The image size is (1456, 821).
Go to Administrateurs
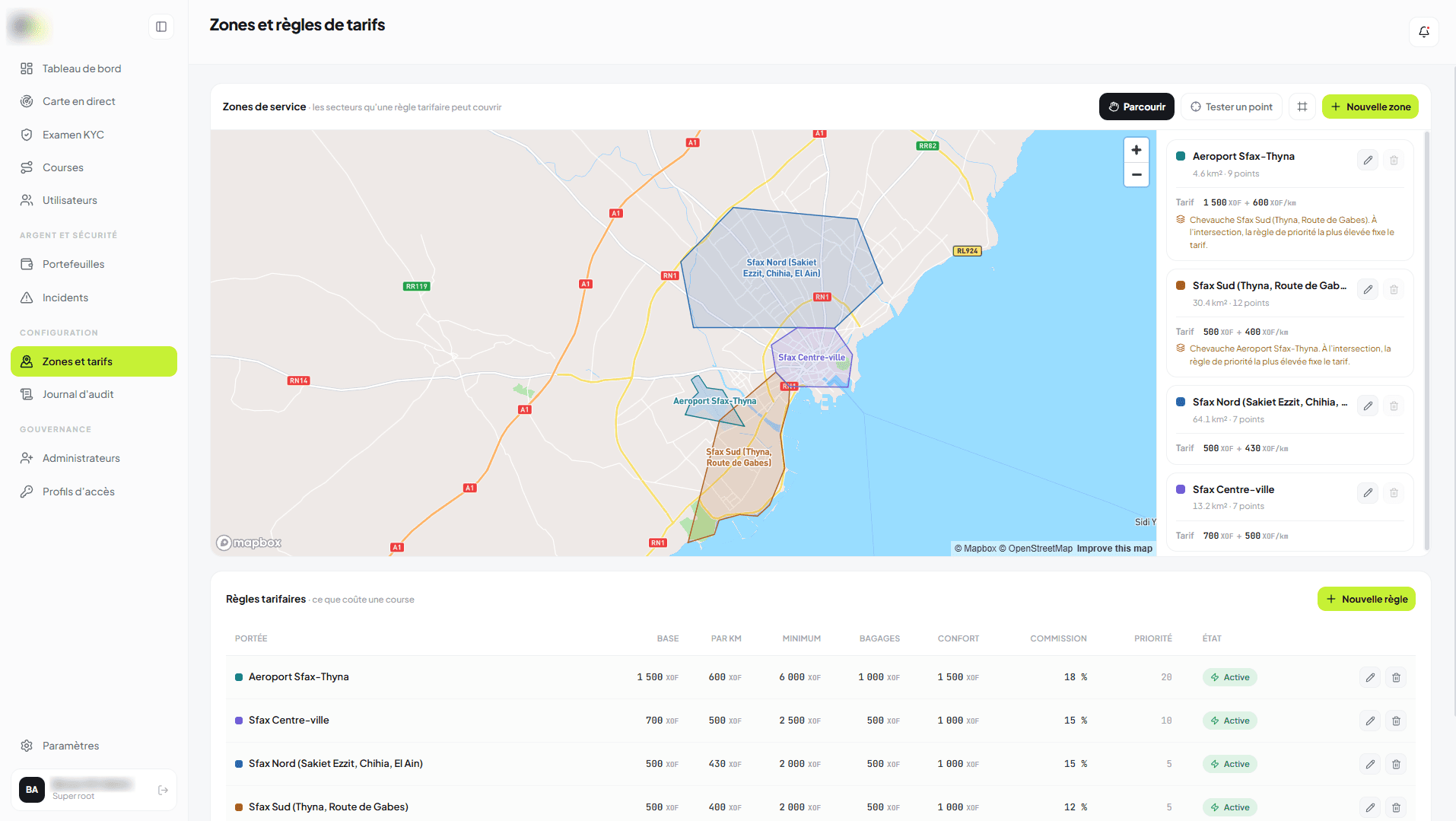pyautogui.click(x=94, y=458)
